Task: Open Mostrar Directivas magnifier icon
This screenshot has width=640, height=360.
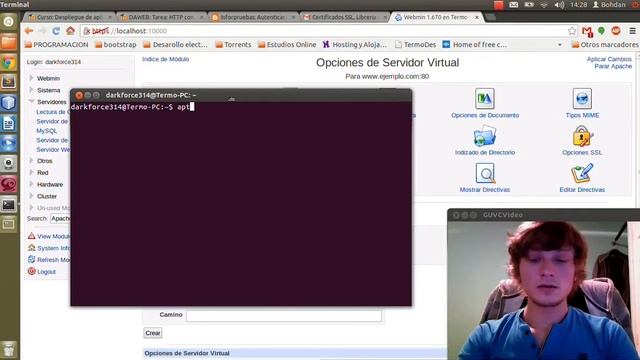Action: coord(485,173)
